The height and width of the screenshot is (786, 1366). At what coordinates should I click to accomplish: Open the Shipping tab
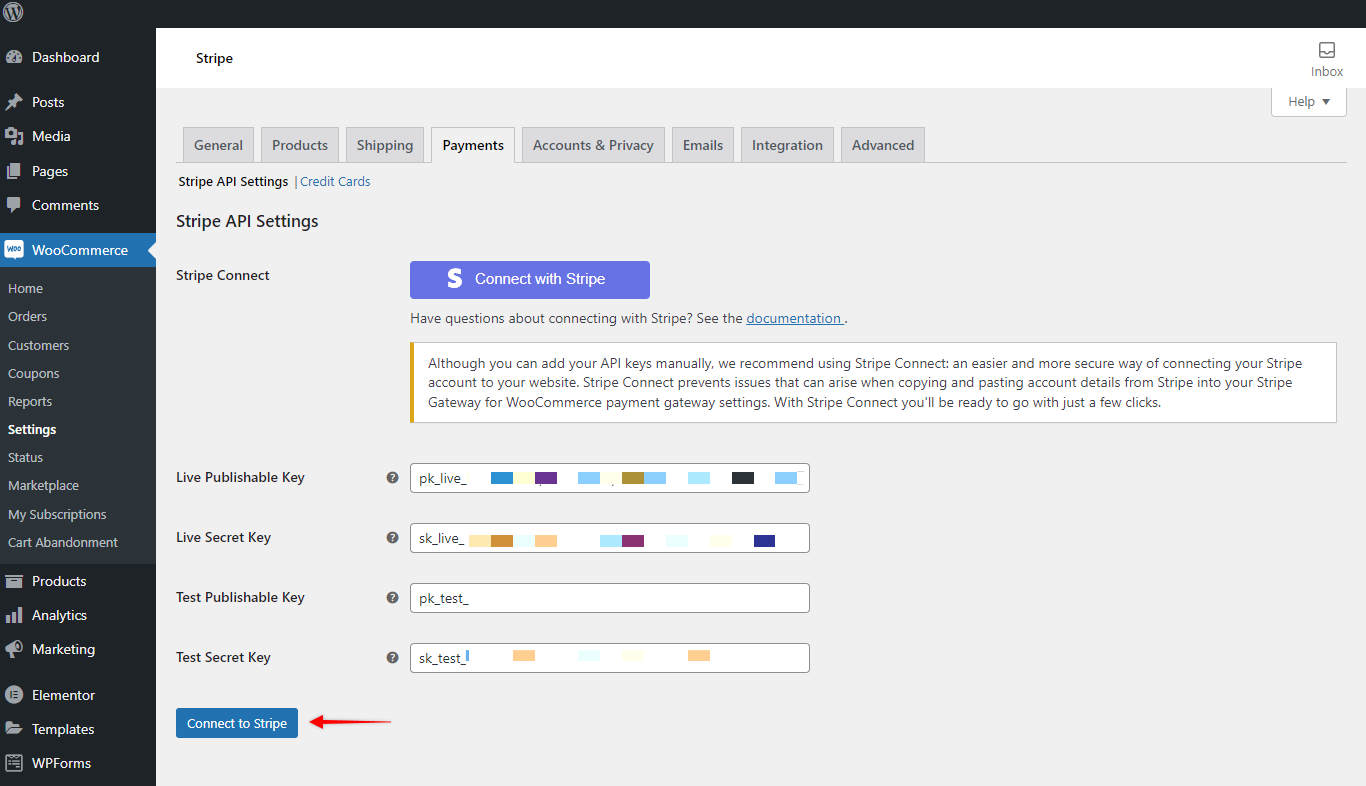pyautogui.click(x=385, y=145)
